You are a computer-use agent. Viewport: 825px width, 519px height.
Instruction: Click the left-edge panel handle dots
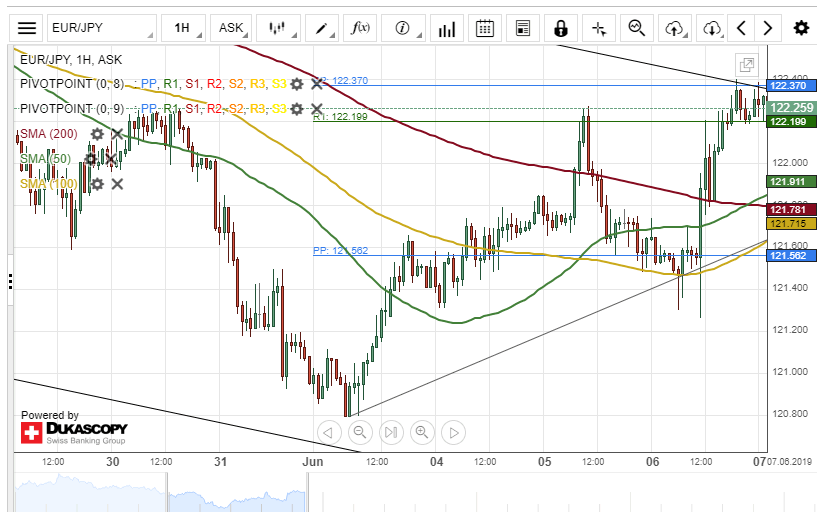tap(11, 281)
